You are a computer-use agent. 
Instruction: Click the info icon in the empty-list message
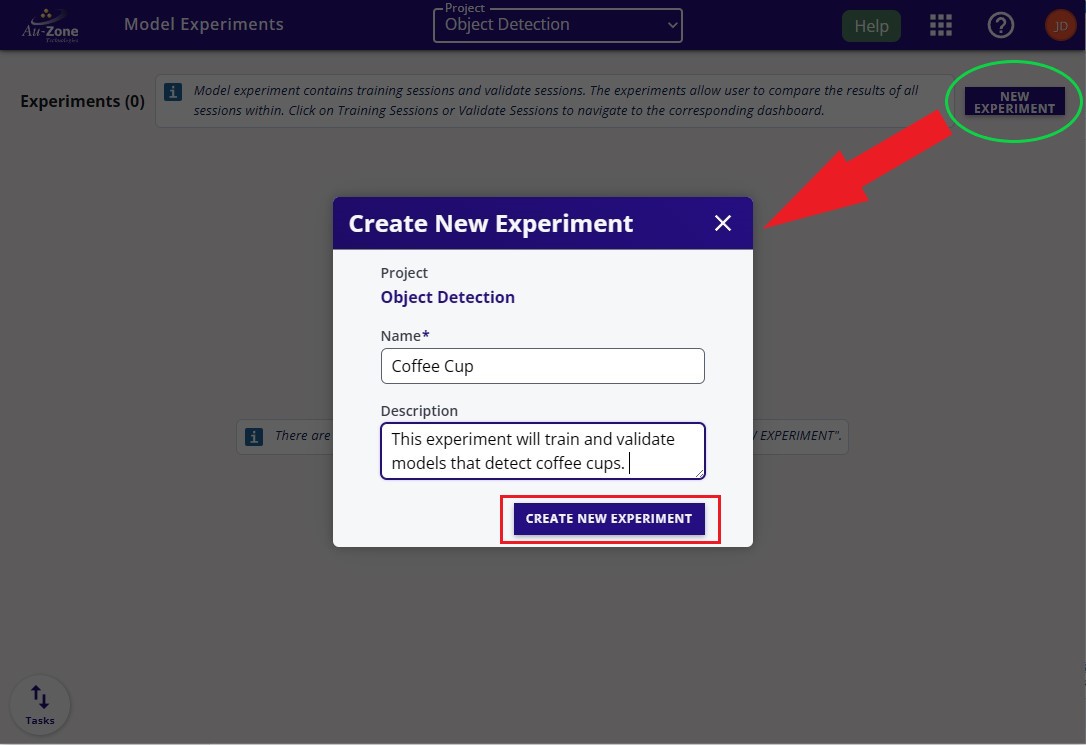point(254,436)
